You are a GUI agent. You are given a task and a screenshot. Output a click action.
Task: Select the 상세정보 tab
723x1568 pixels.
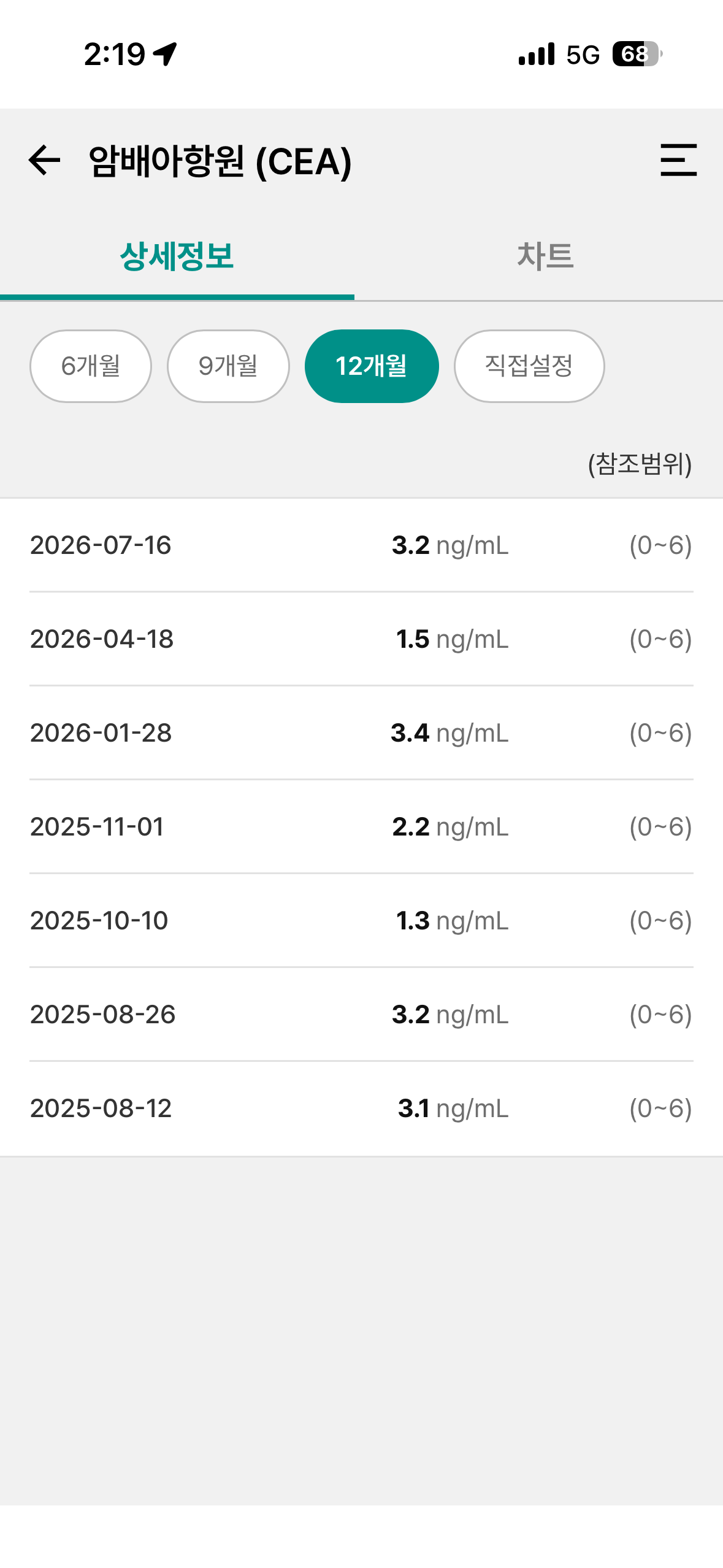(177, 256)
